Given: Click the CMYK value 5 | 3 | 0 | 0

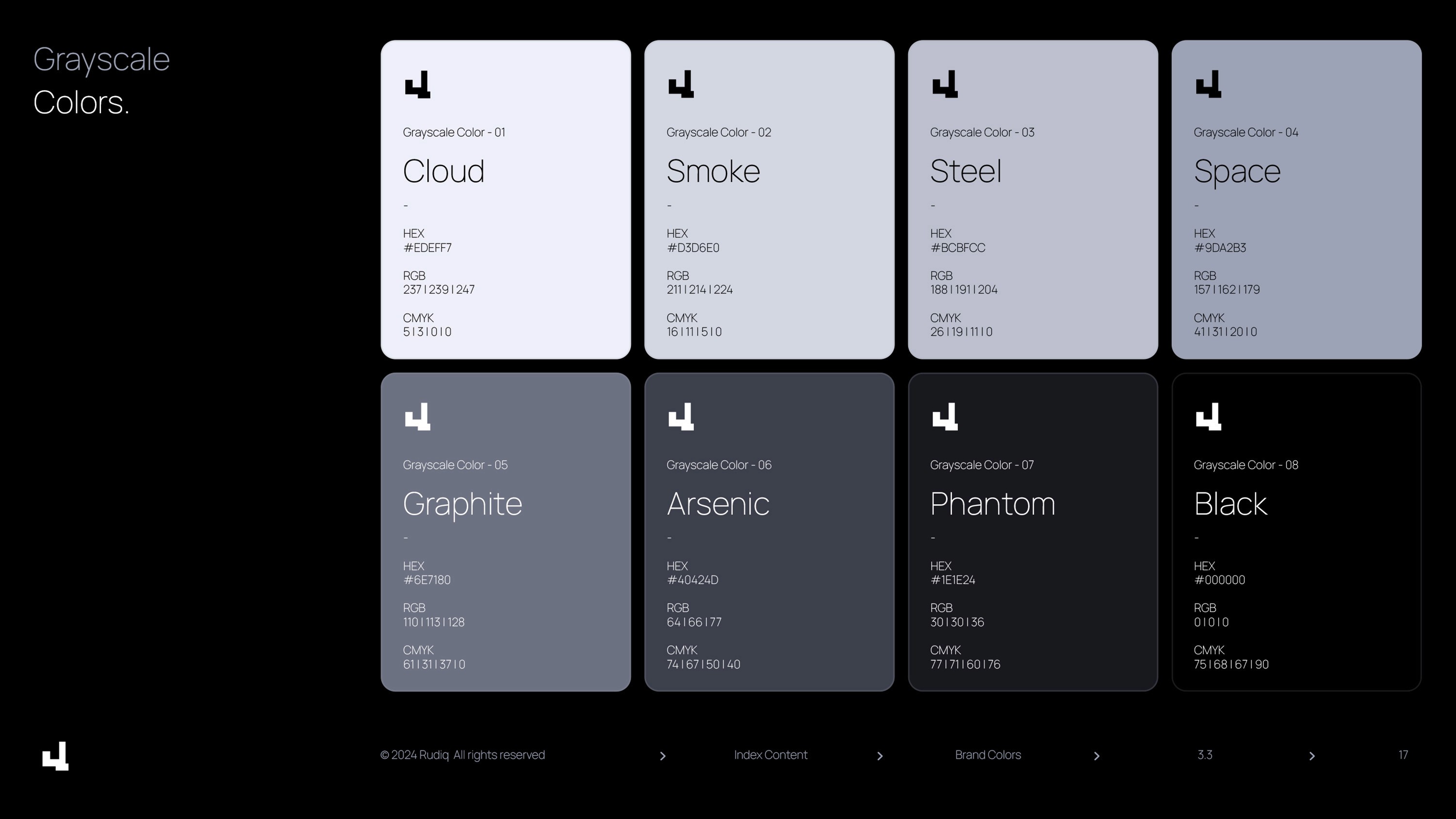Looking at the screenshot, I should click(x=427, y=332).
